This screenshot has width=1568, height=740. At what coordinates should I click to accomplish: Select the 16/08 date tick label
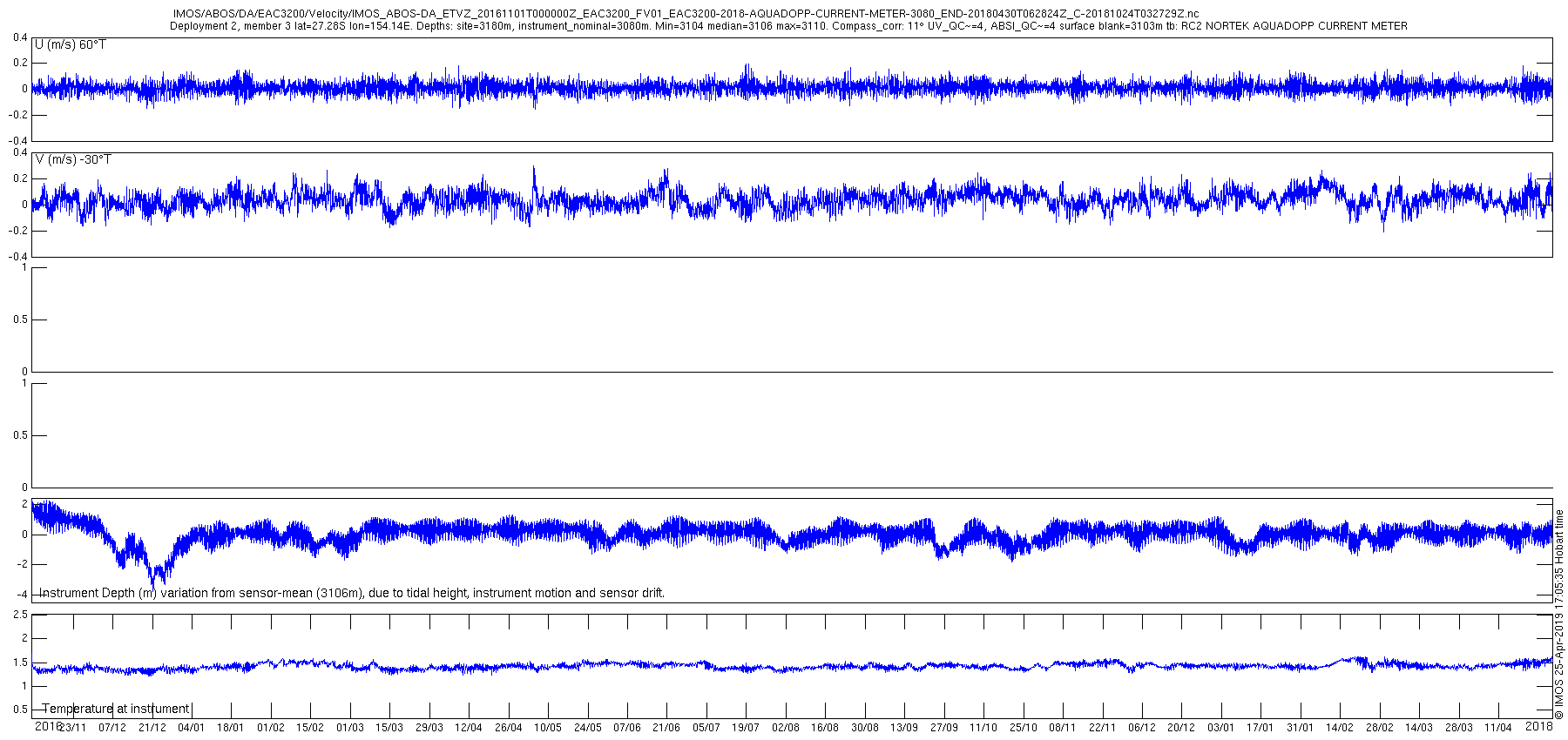point(825,728)
